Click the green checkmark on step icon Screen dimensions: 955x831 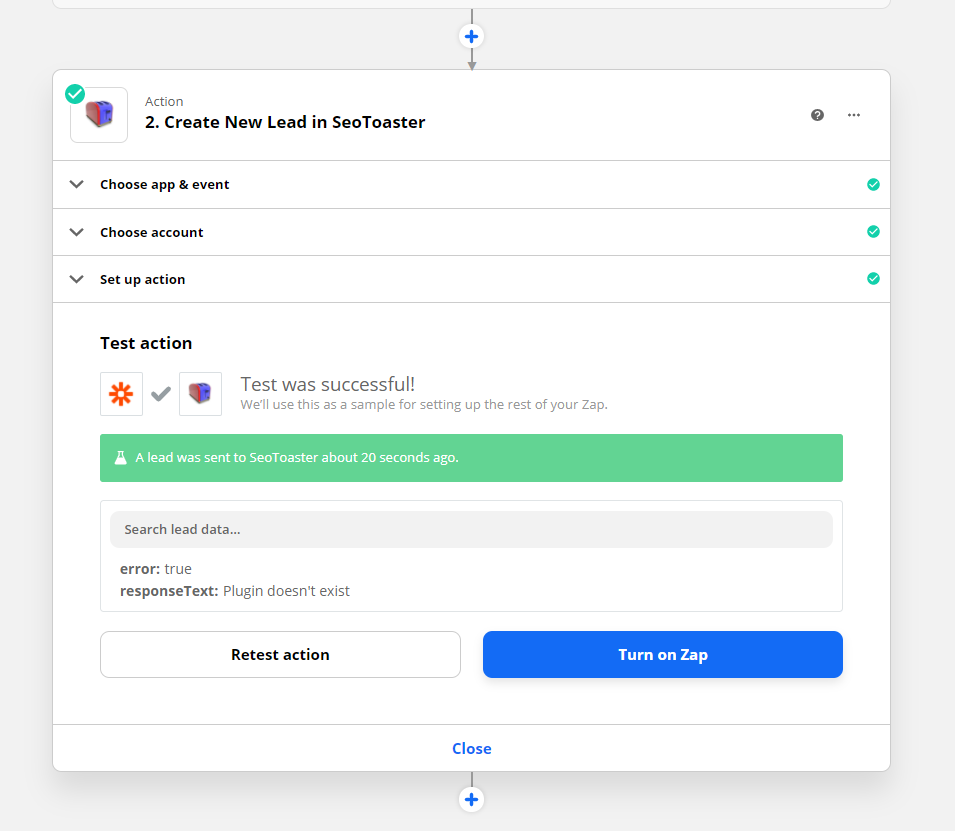point(75,94)
